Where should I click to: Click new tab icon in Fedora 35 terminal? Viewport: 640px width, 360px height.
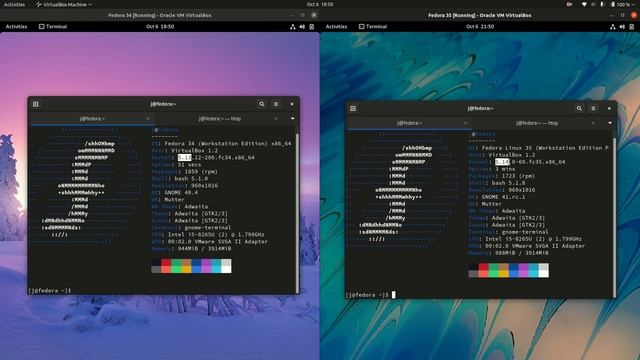(353, 109)
